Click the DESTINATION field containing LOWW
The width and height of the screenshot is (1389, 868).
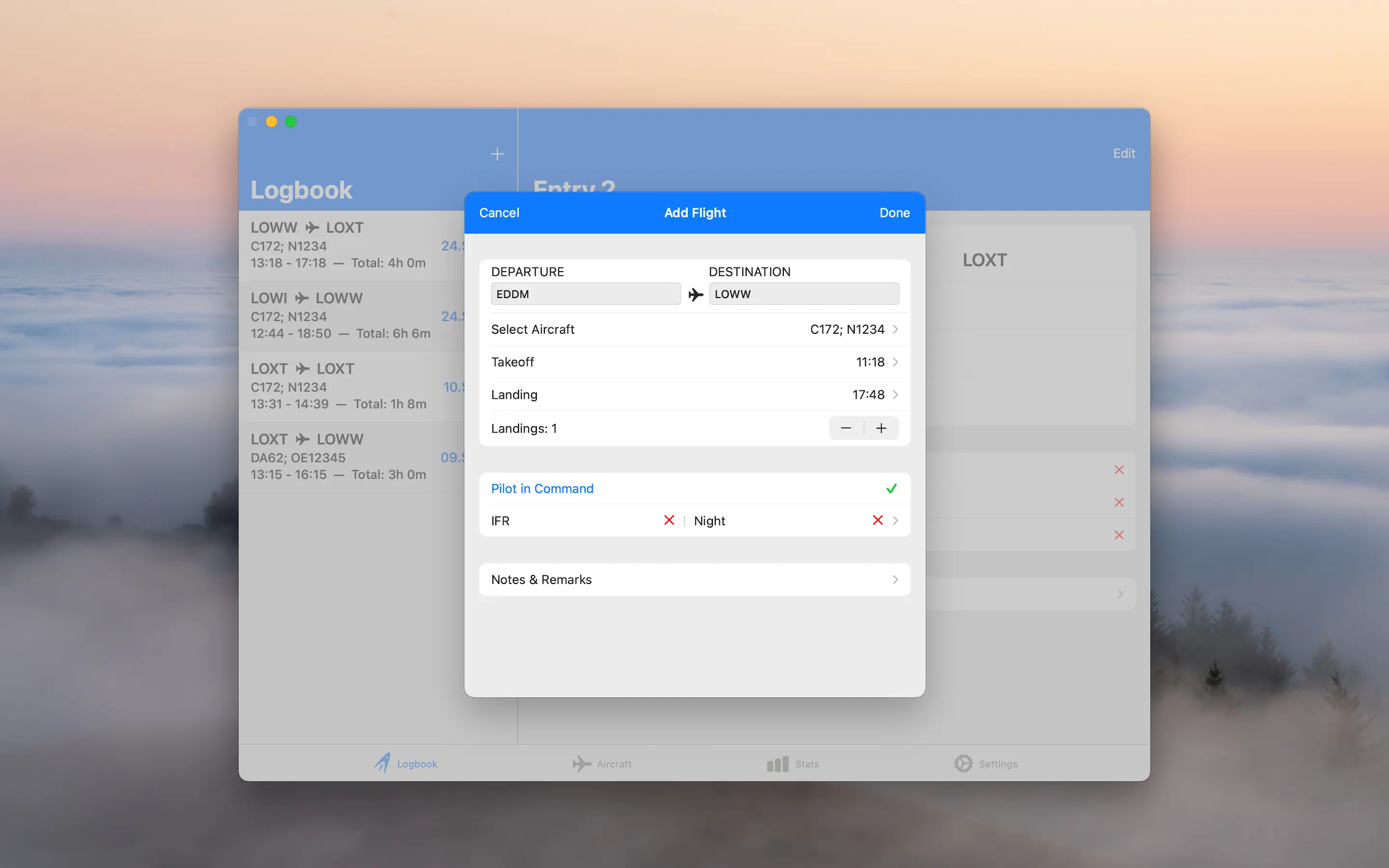[803, 294]
